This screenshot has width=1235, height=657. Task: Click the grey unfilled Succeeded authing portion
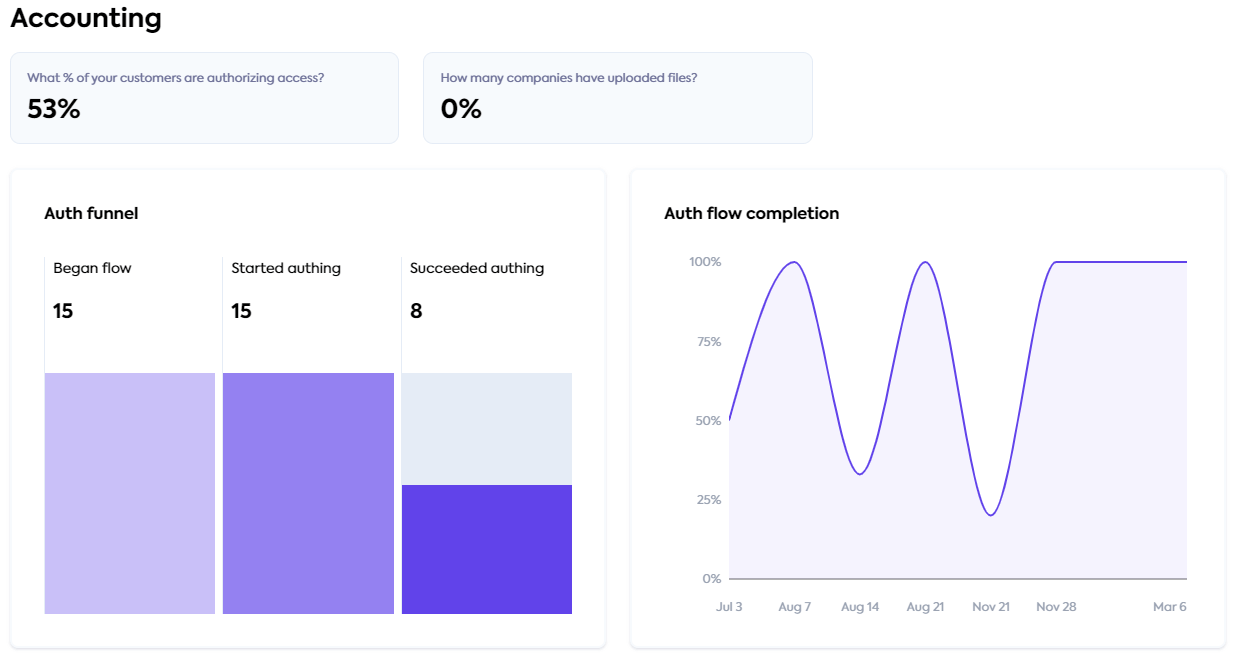point(486,428)
